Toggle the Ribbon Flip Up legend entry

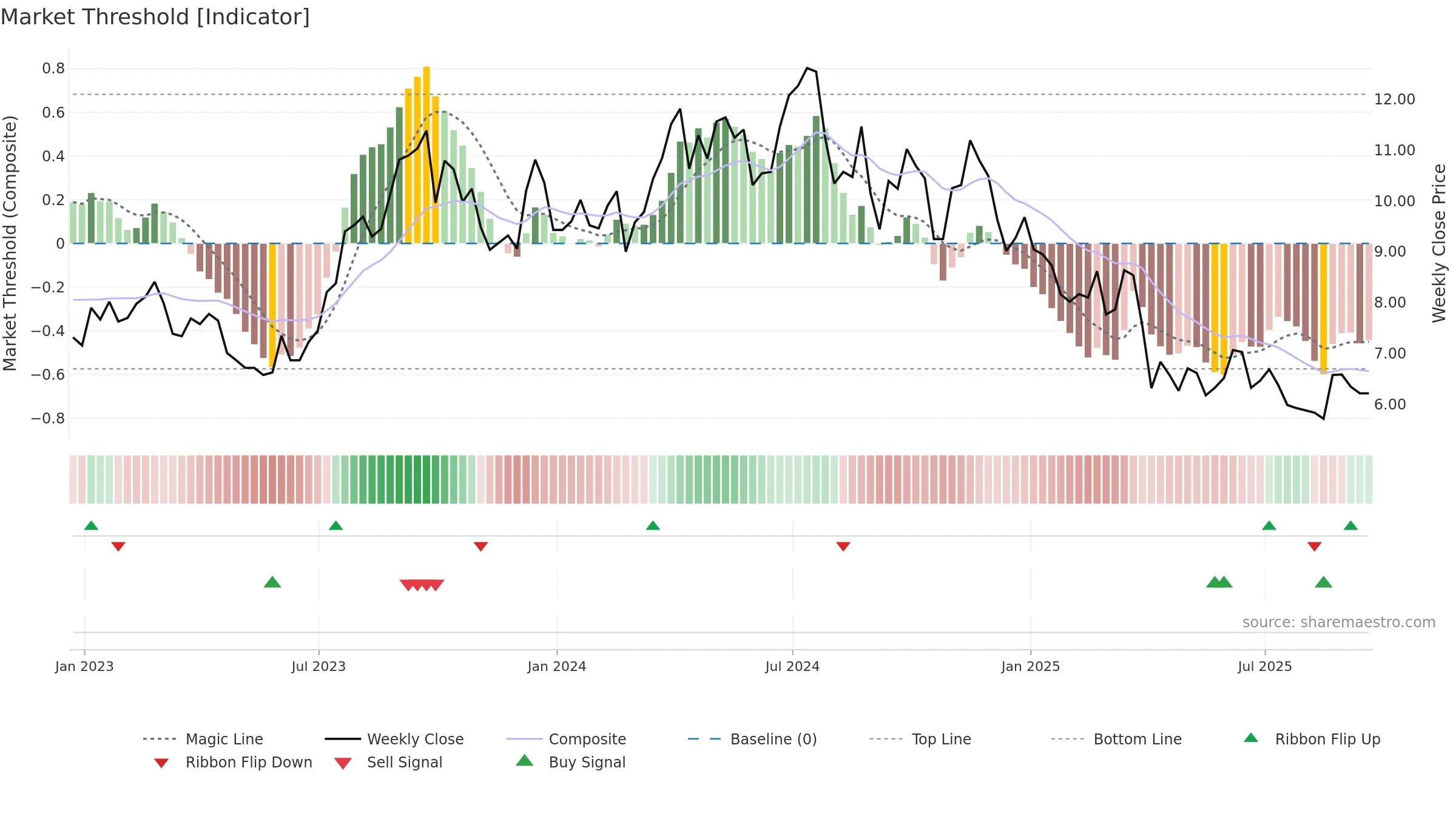tap(1312, 739)
